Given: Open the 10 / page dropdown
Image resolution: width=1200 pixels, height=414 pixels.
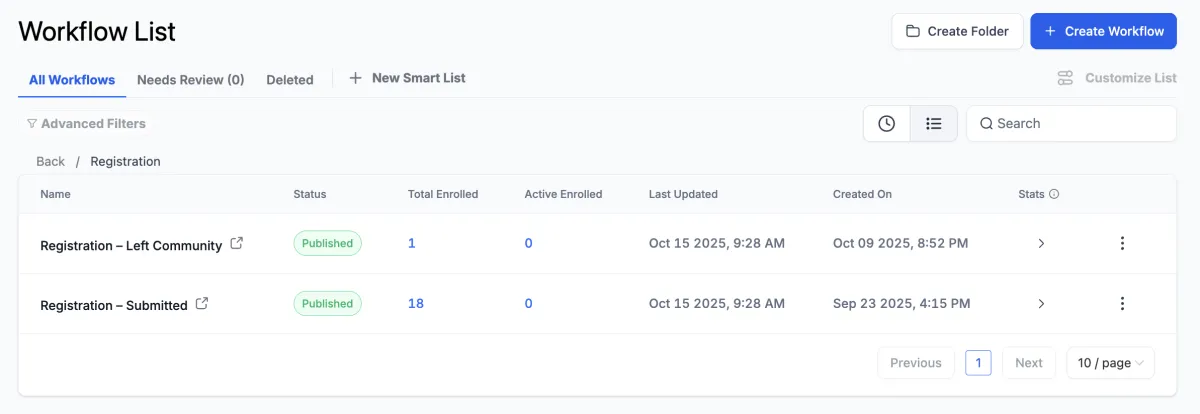Looking at the screenshot, I should [1110, 363].
